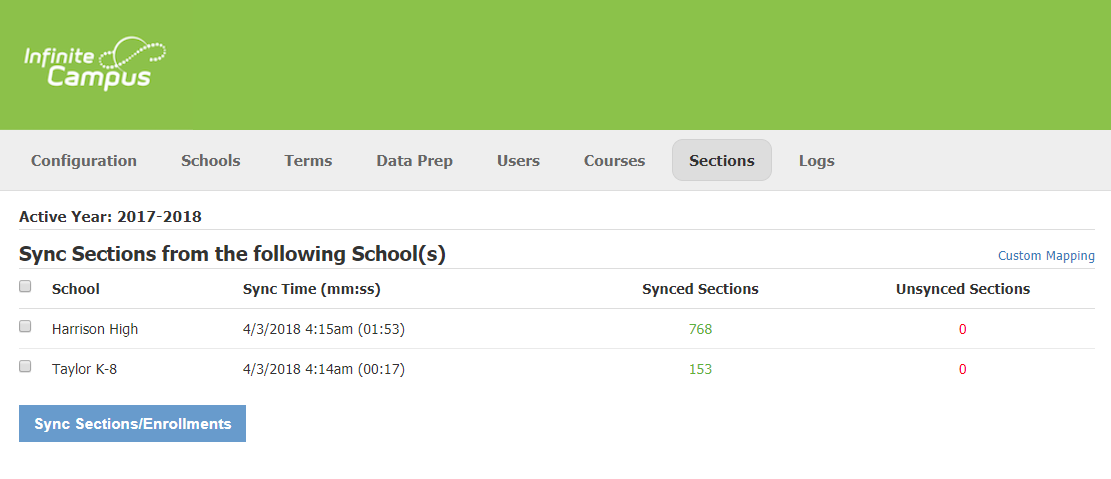Click the Infinite Campus logo
Screen dimensions: 1111x479
[94, 64]
